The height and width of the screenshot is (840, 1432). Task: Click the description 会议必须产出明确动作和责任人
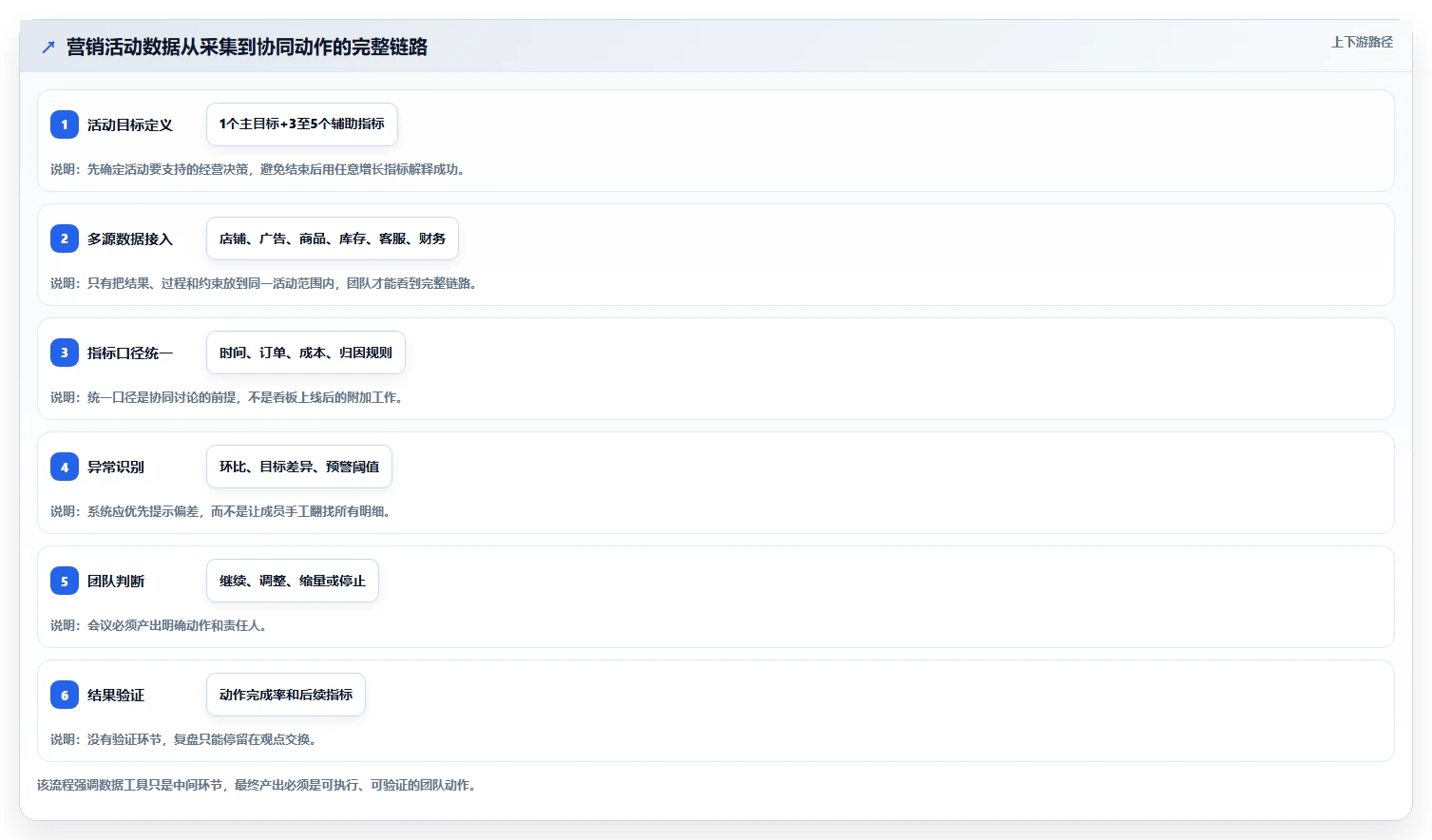[x=160, y=625]
